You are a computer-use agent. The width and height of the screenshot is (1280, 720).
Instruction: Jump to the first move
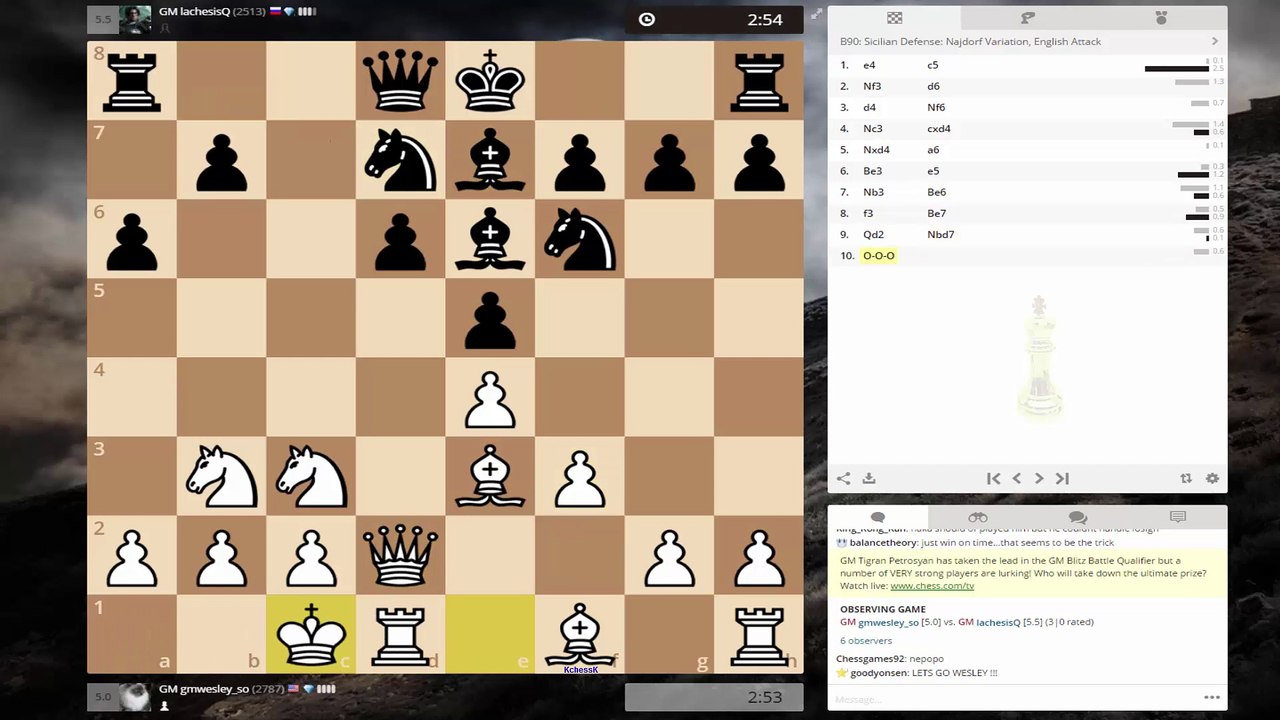993,479
